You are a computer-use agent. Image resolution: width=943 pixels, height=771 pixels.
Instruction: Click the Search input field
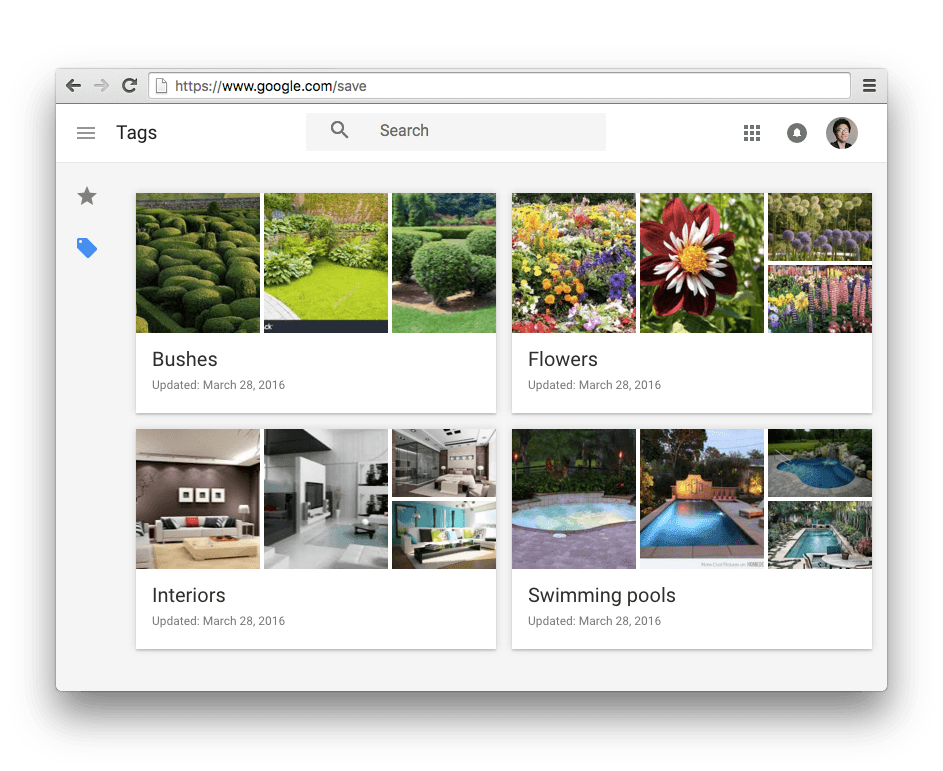(x=480, y=131)
